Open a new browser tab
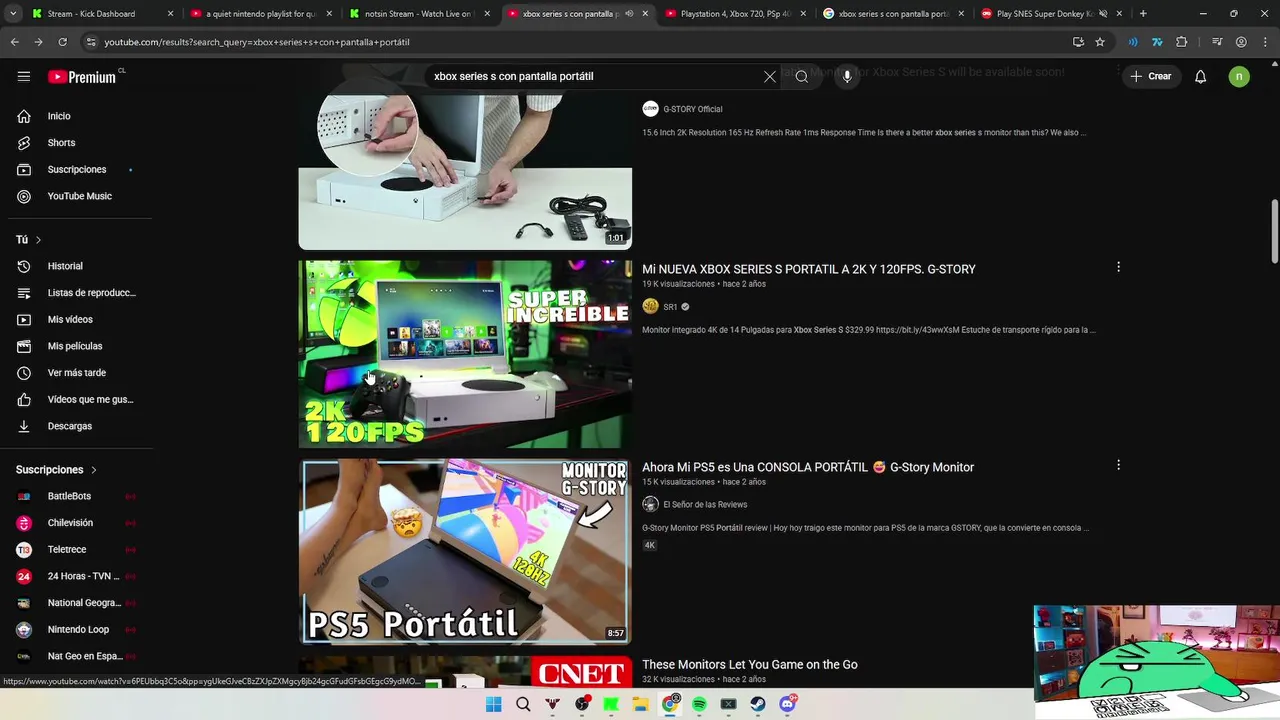This screenshot has height=720, width=1280. (x=1143, y=14)
